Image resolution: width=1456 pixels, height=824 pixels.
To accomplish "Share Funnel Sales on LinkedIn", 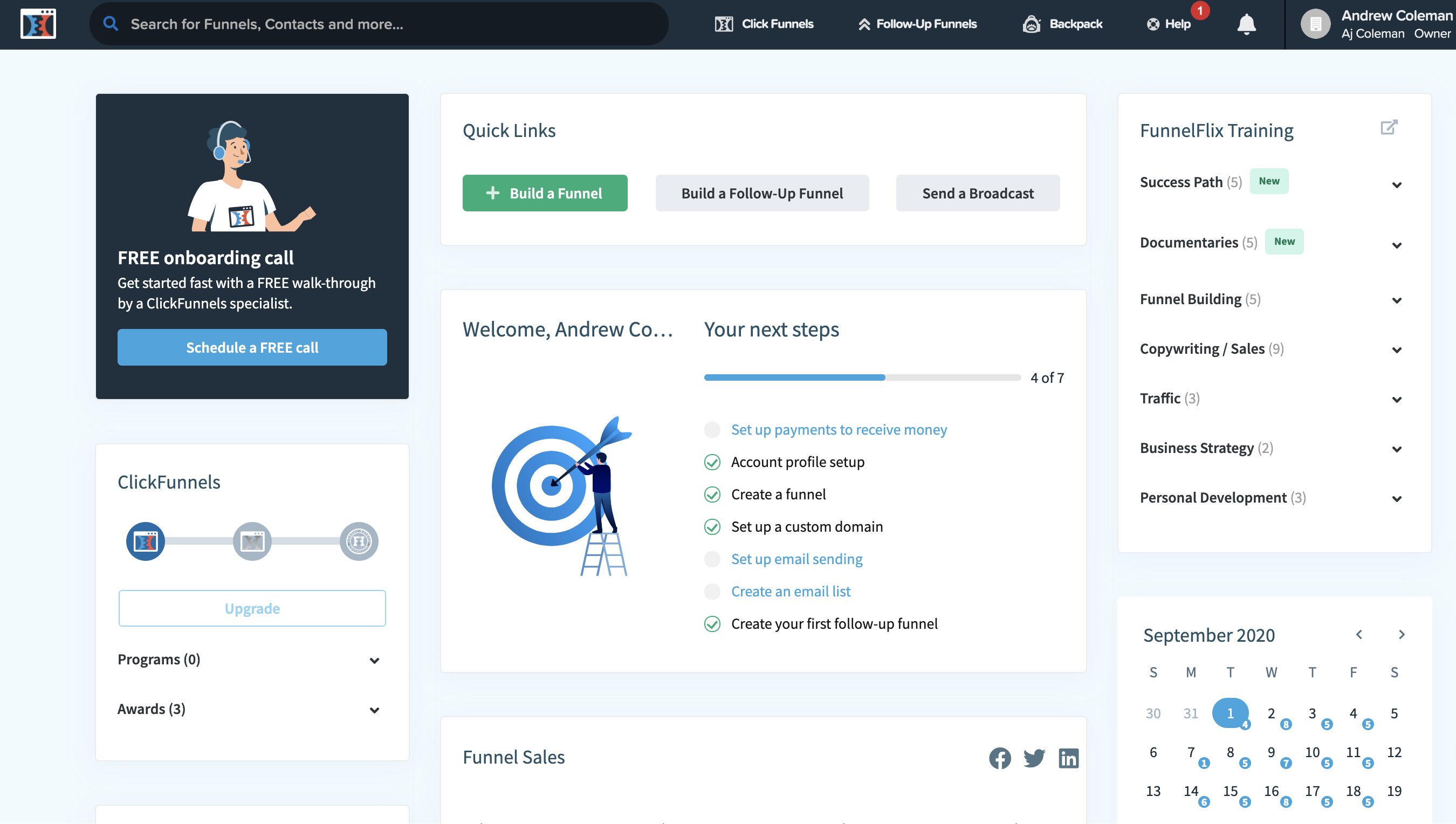I will tap(1068, 758).
